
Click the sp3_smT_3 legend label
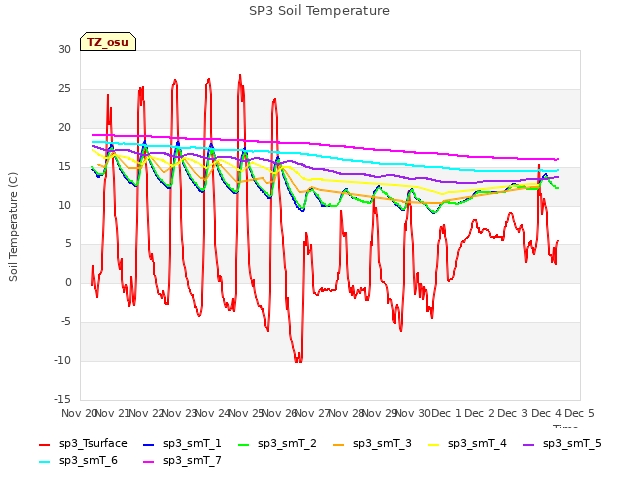pos(382,443)
